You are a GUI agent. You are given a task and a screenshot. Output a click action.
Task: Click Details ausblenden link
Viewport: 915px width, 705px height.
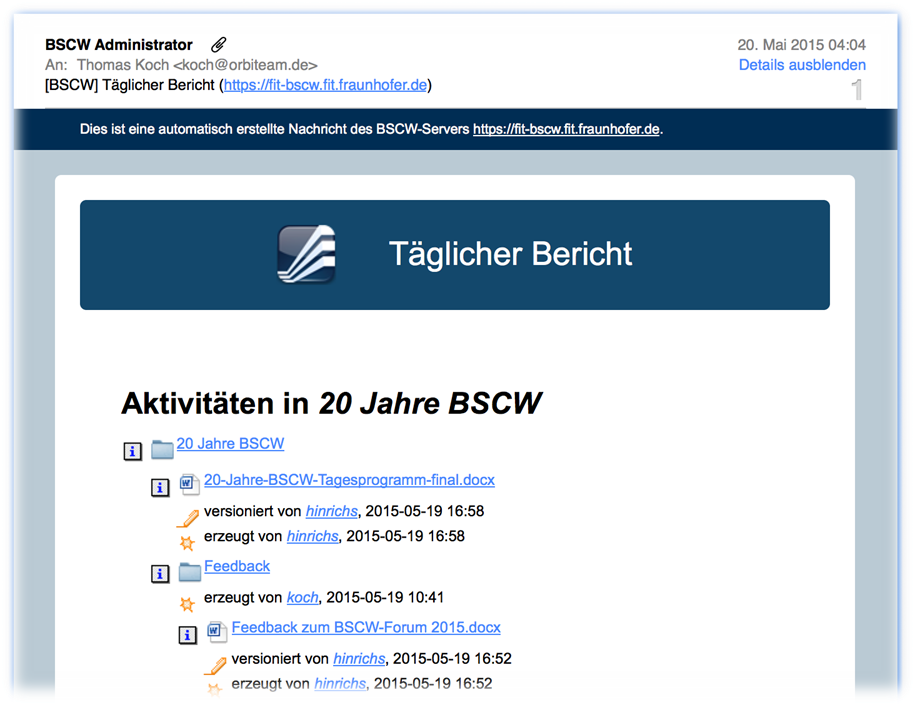[x=802, y=65]
